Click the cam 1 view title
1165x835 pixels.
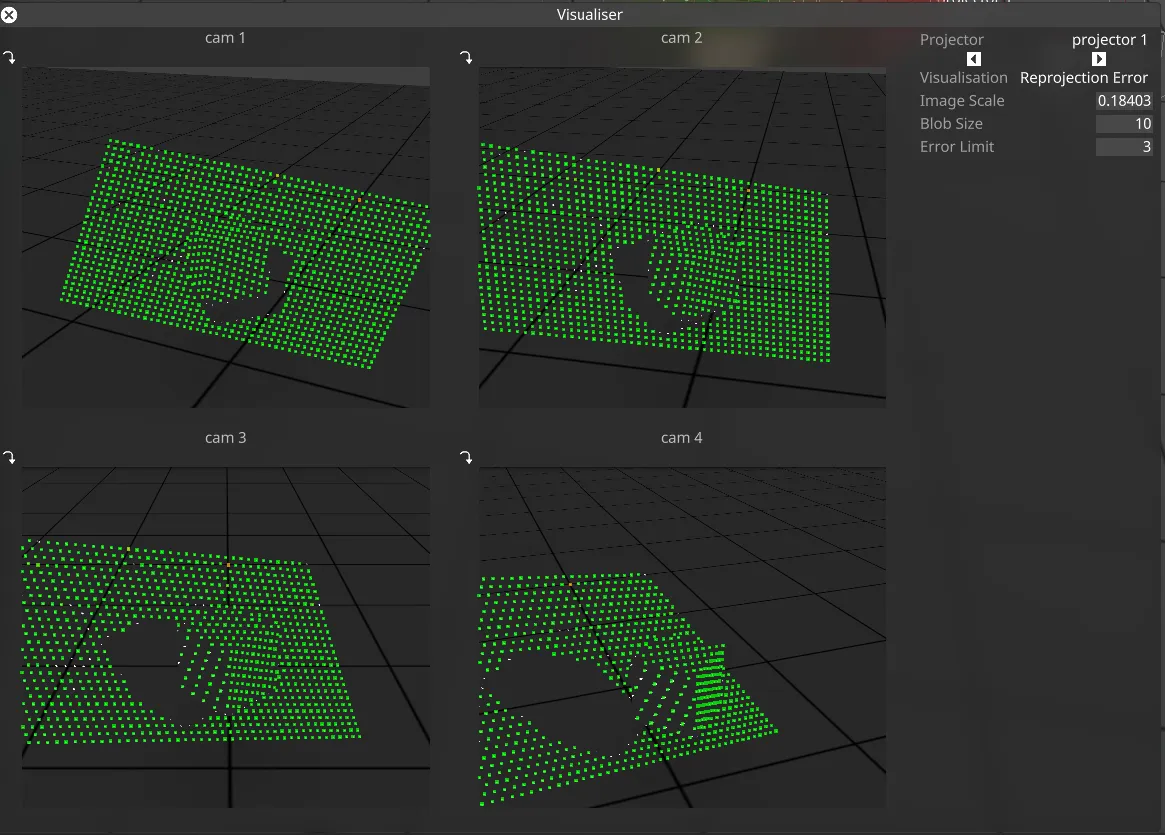225,37
